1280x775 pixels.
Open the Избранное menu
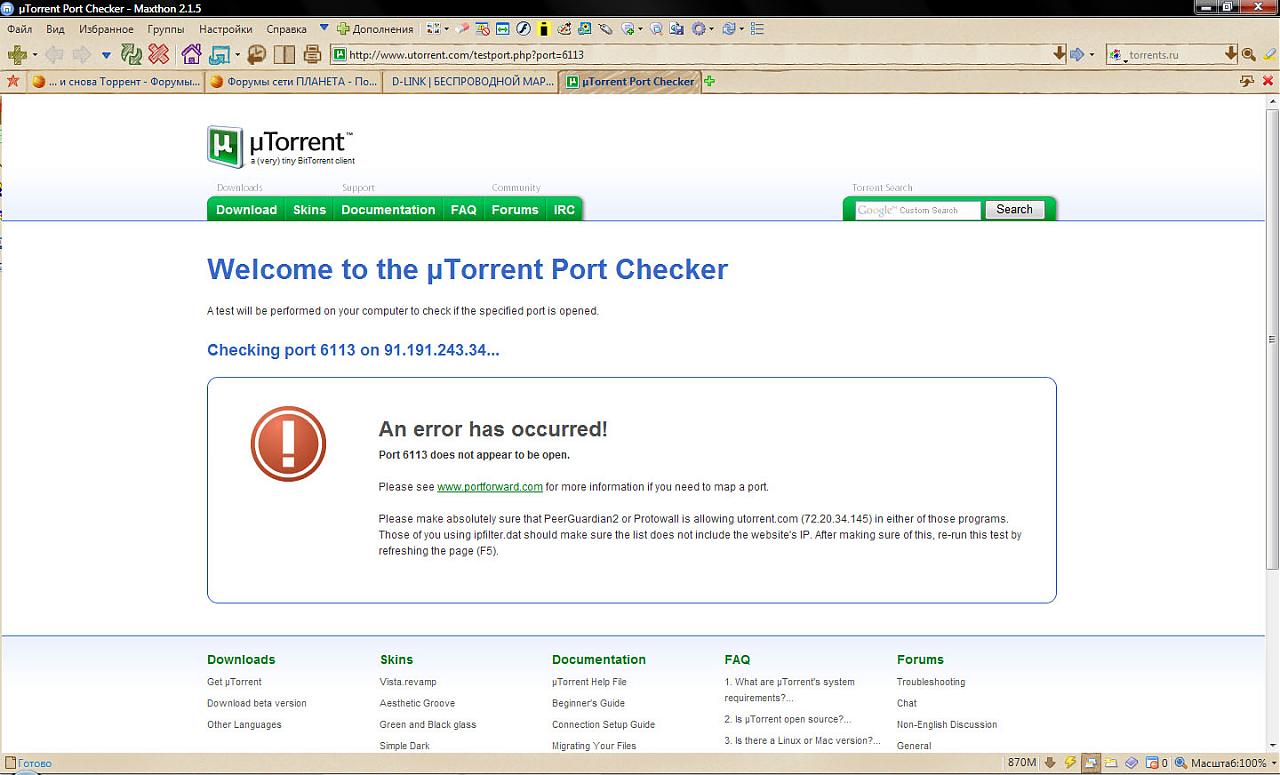(106, 29)
